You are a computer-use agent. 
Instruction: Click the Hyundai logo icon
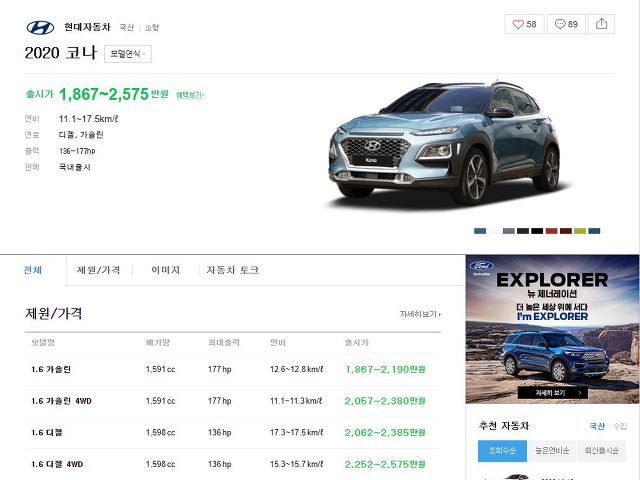tap(40, 28)
